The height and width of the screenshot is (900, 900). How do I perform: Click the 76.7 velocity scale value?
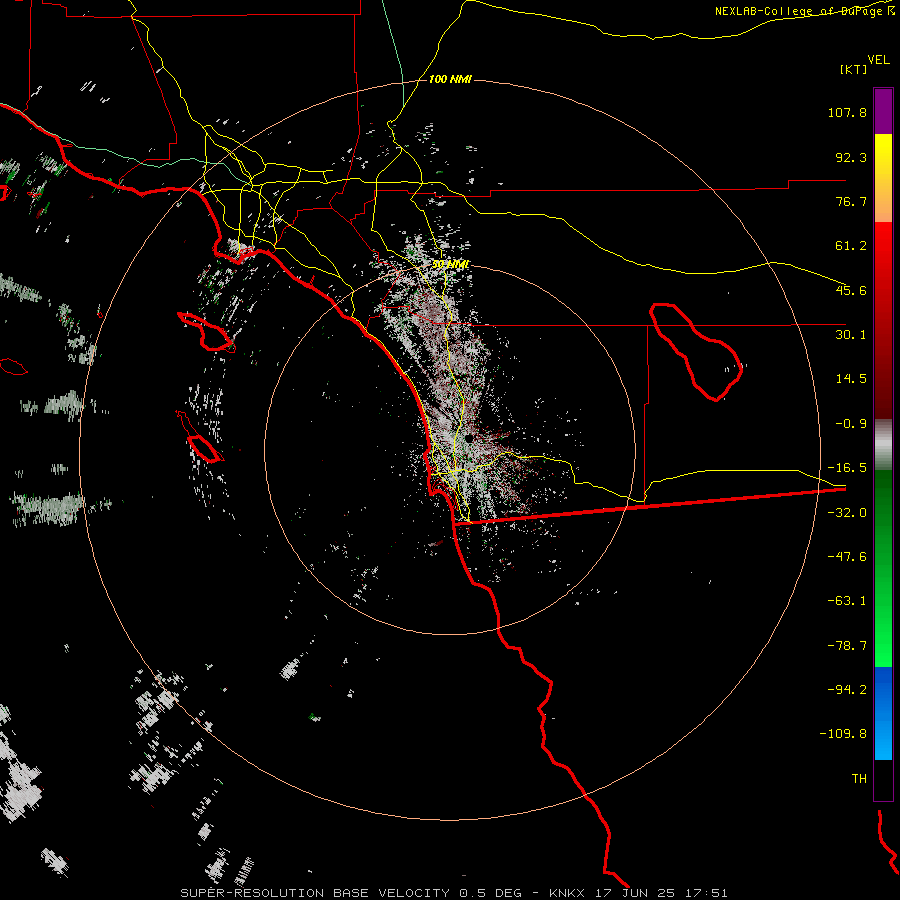tap(851, 201)
